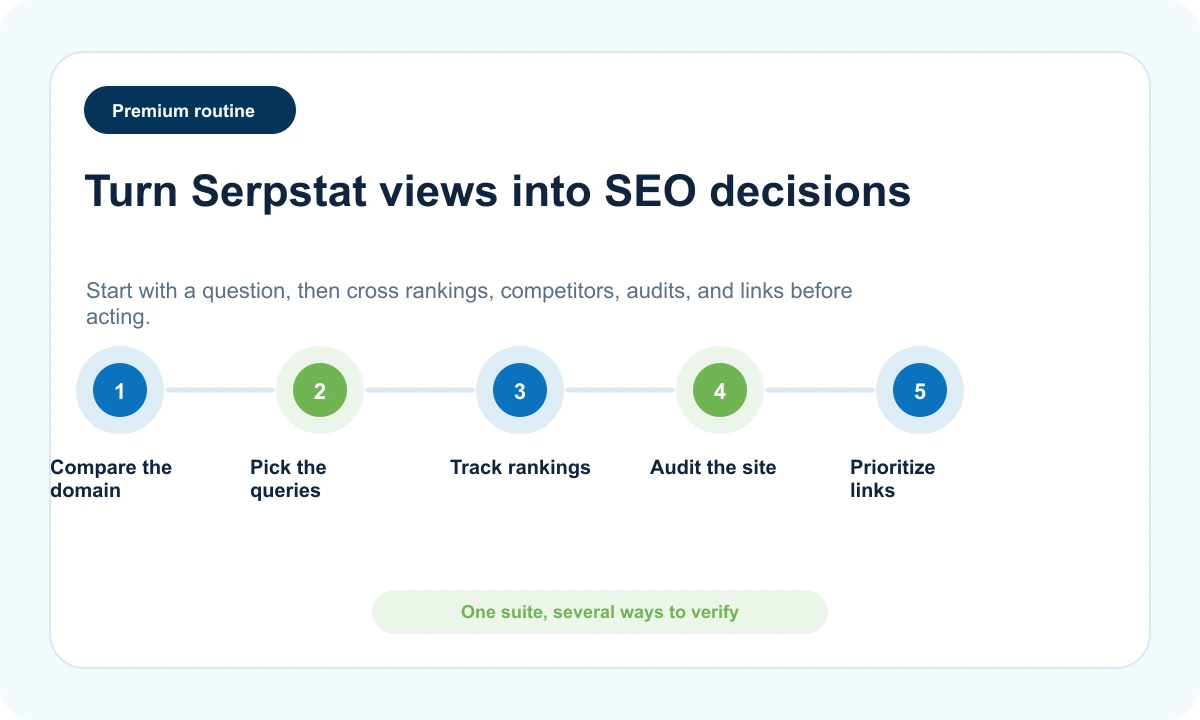
Task: Select the green step 2 circle
Action: click(320, 390)
